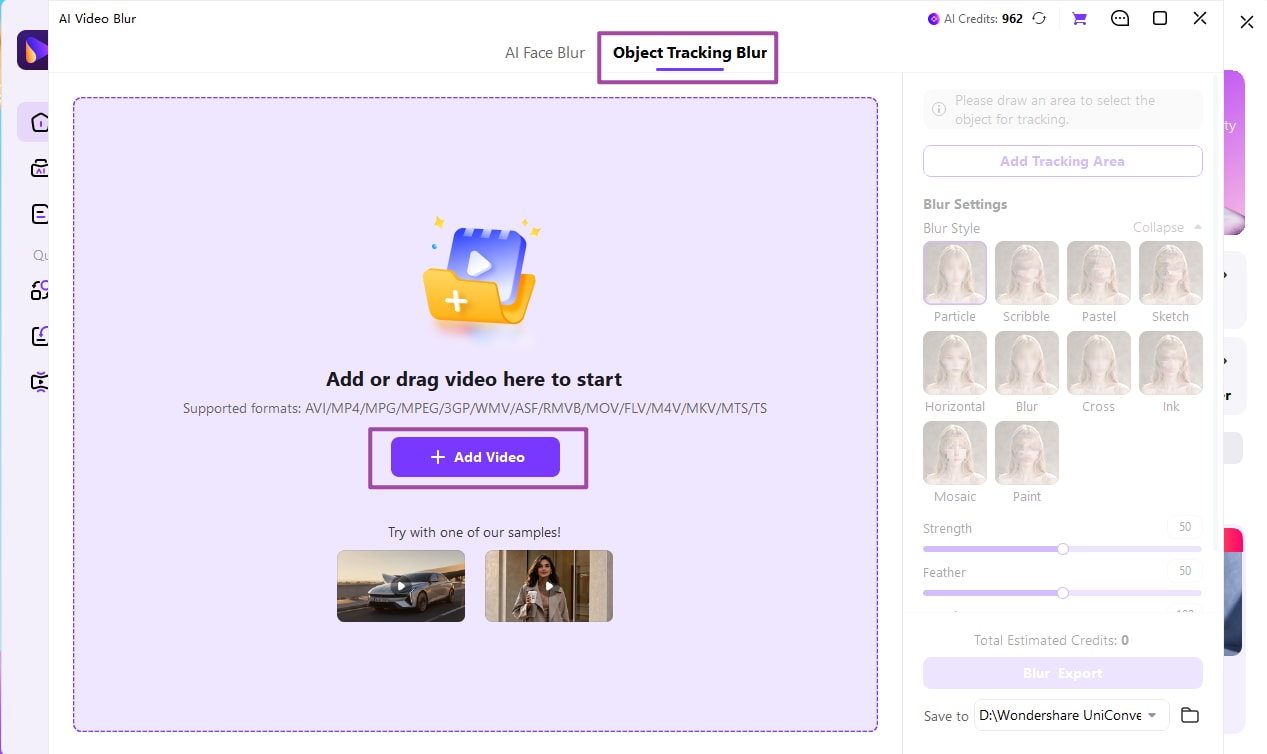Choose the Ink blur style
The height and width of the screenshot is (754, 1267).
[x=1171, y=363]
